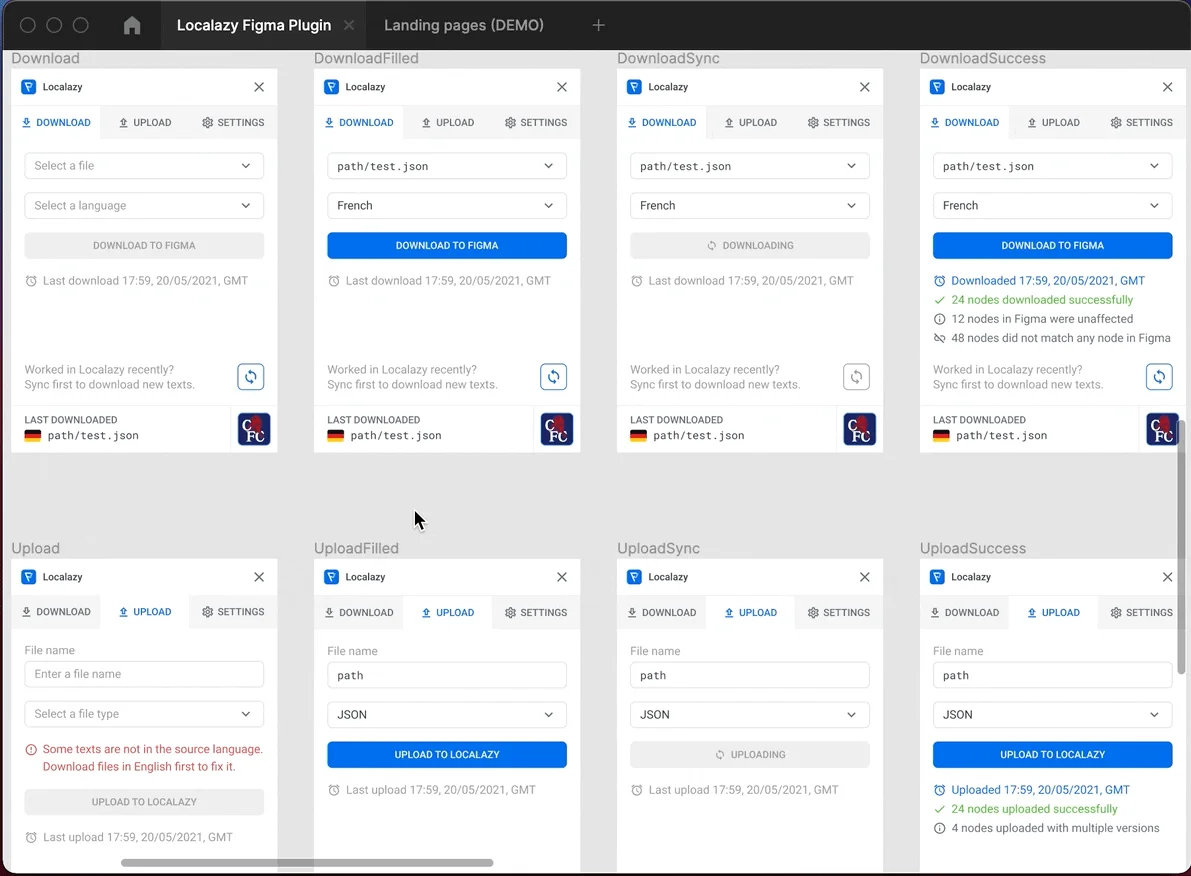This screenshot has width=1191, height=876.
Task: Click clock icon beside Downloaded 17:59 status
Action: click(940, 280)
